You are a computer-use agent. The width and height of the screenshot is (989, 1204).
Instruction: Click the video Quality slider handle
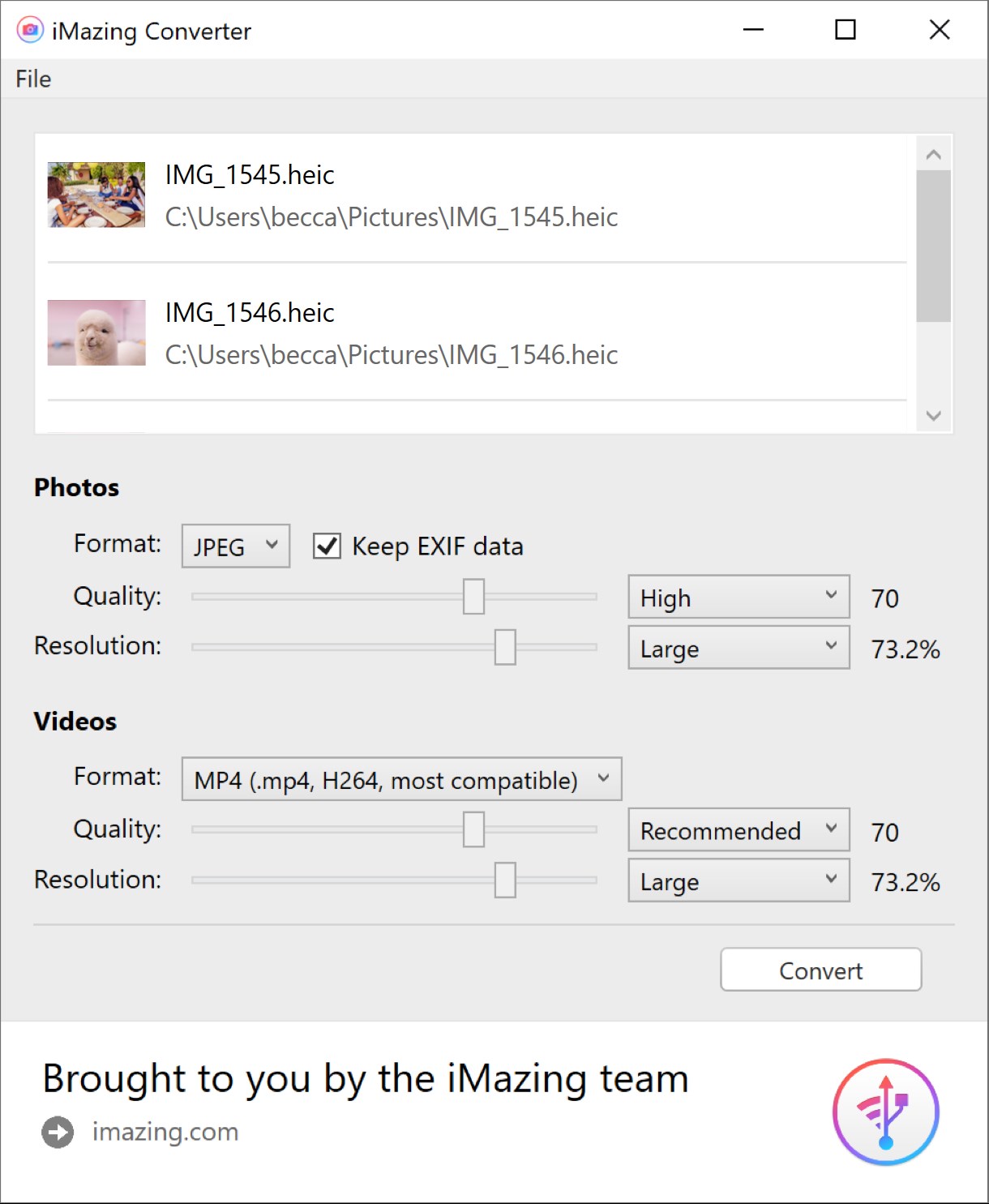(474, 829)
